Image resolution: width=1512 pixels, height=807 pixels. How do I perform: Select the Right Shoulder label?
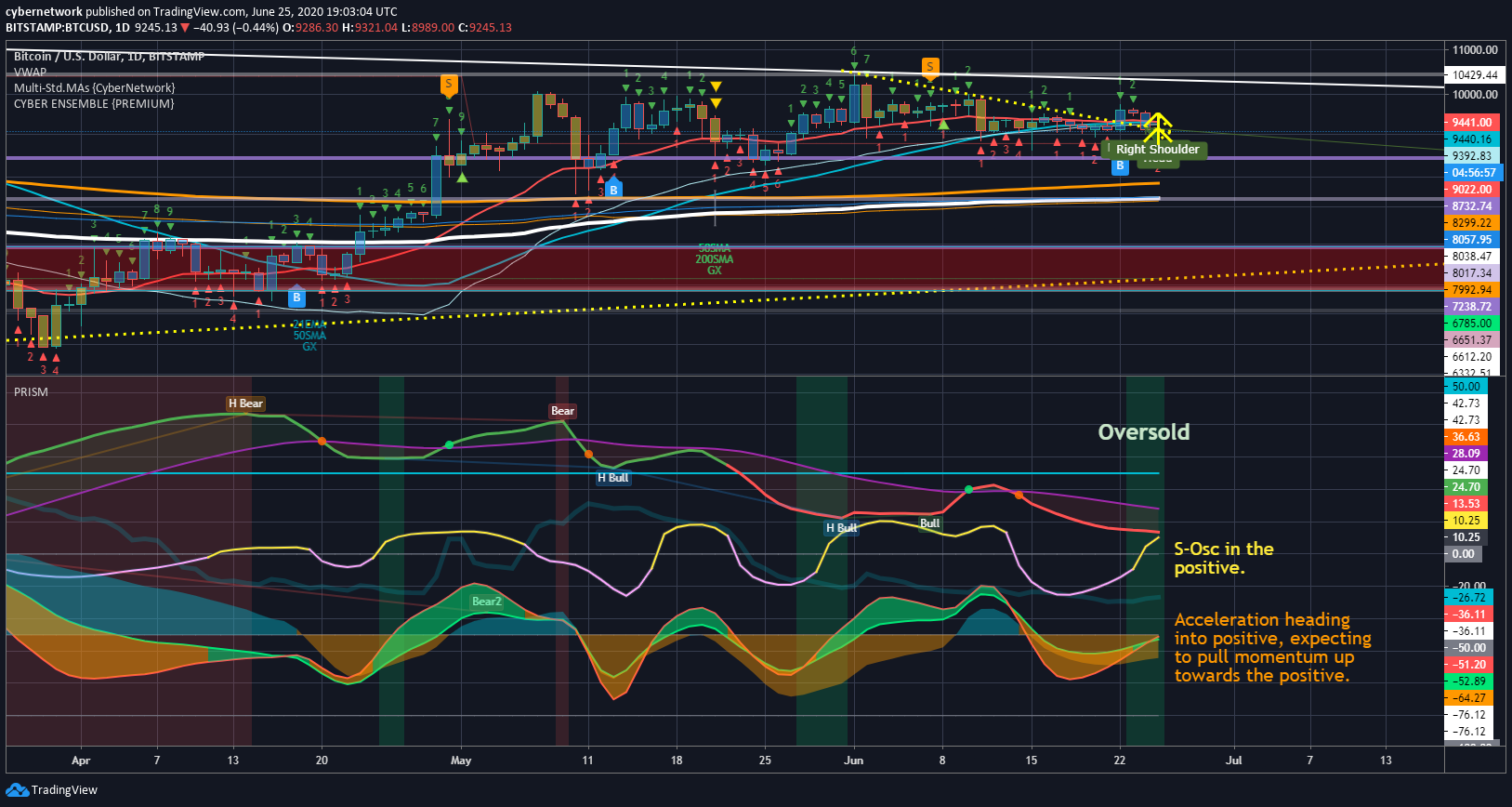point(1157,149)
